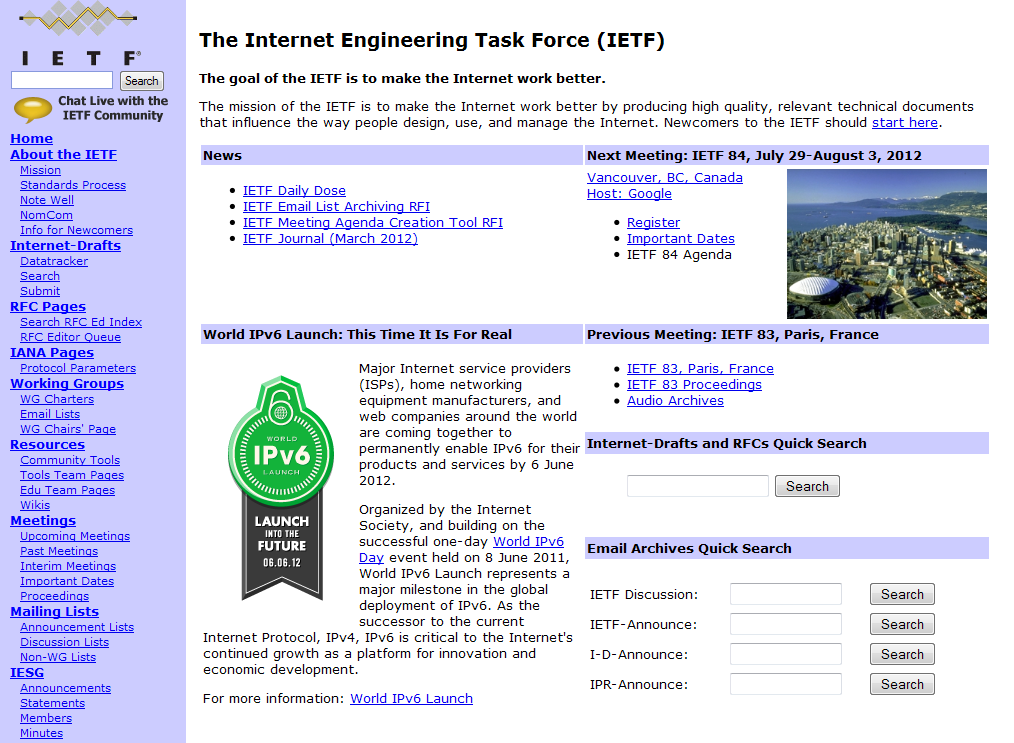The width and height of the screenshot is (1014, 743).
Task: Open Announcement Lists link
Action: click(77, 627)
